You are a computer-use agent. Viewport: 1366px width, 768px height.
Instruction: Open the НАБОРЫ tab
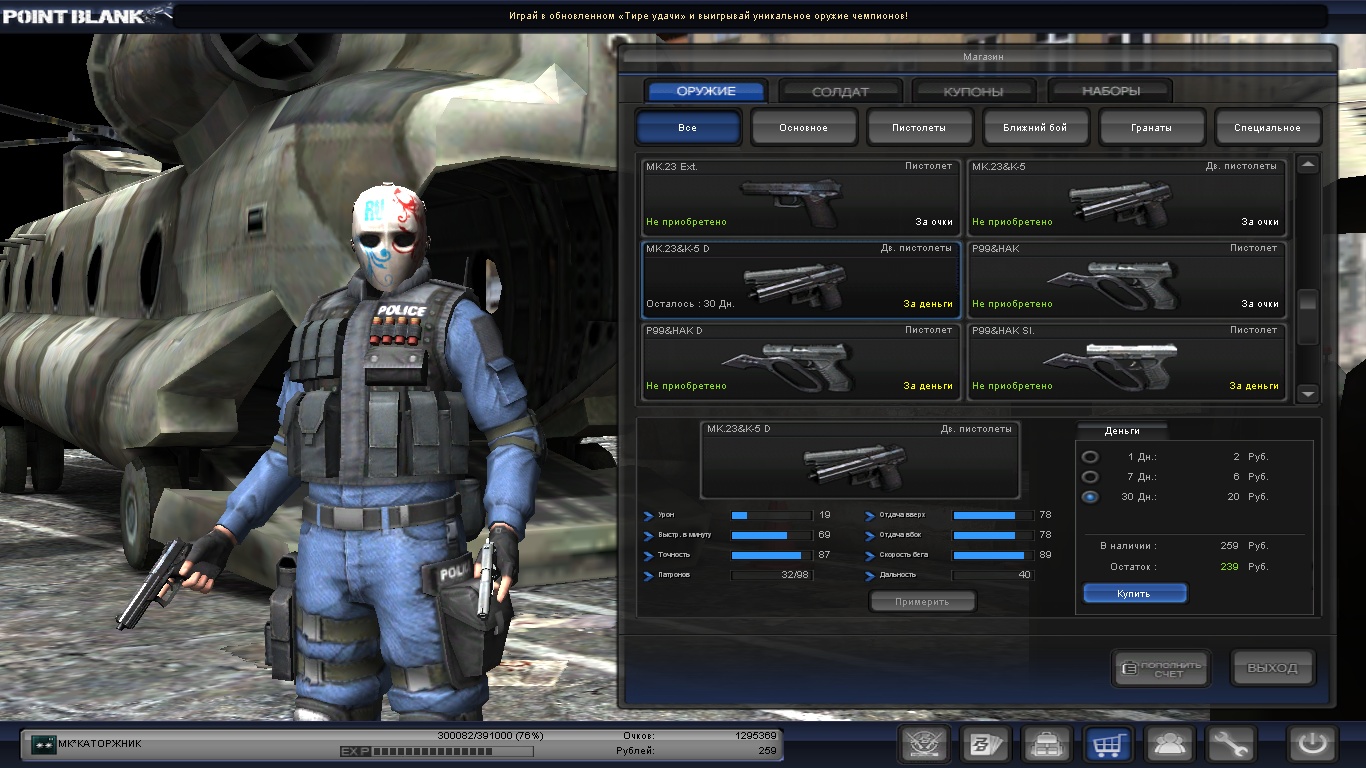pos(1111,91)
